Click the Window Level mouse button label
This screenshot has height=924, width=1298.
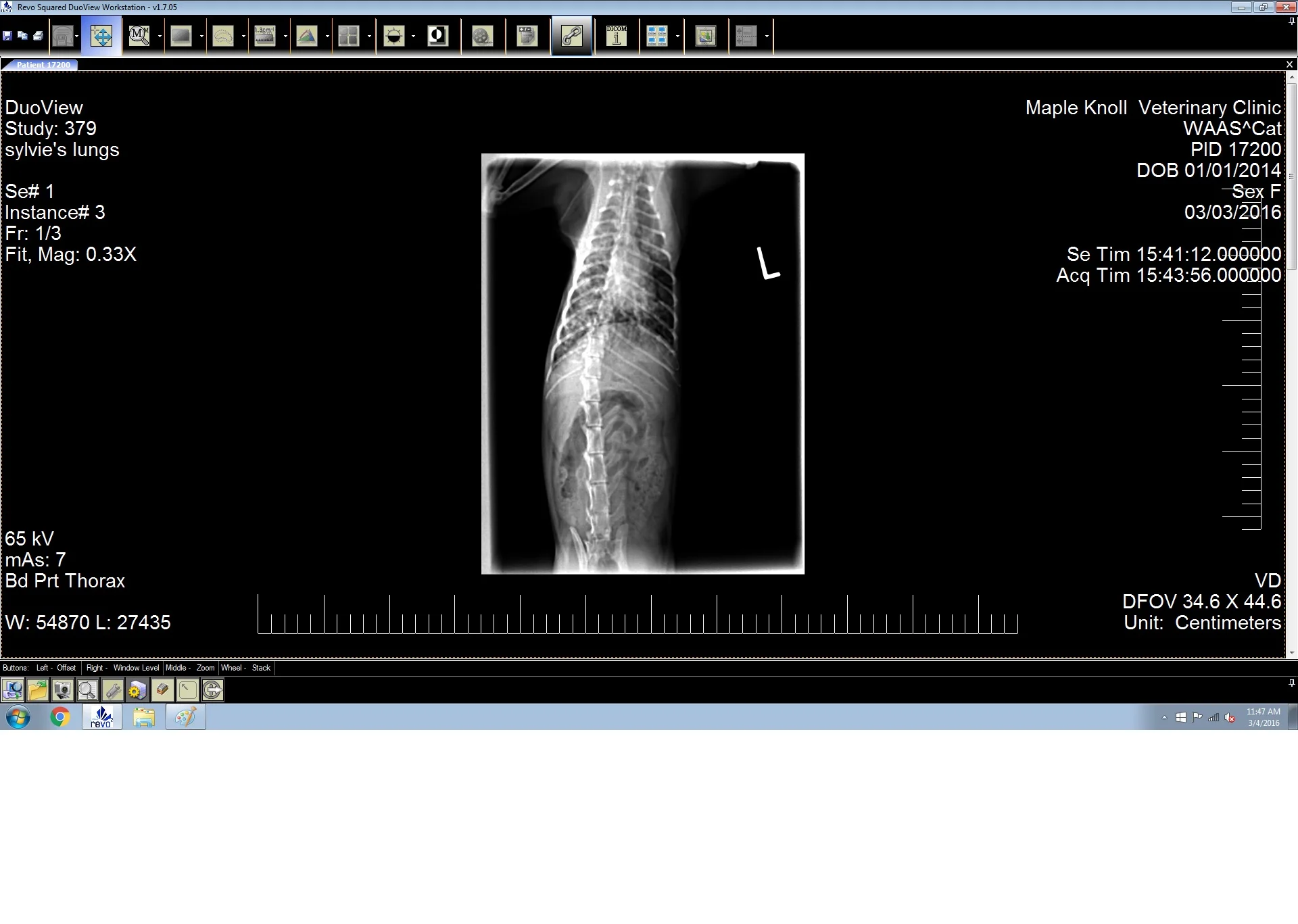136,668
